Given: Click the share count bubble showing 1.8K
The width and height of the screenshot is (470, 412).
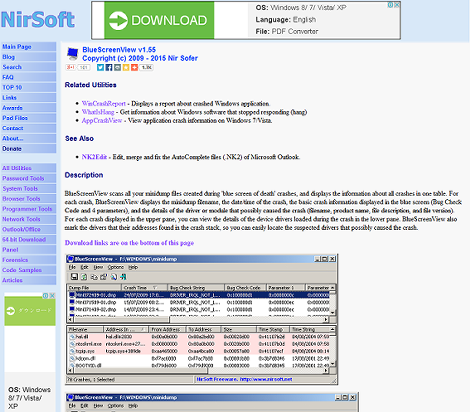Looking at the screenshot, I should pos(146,68).
